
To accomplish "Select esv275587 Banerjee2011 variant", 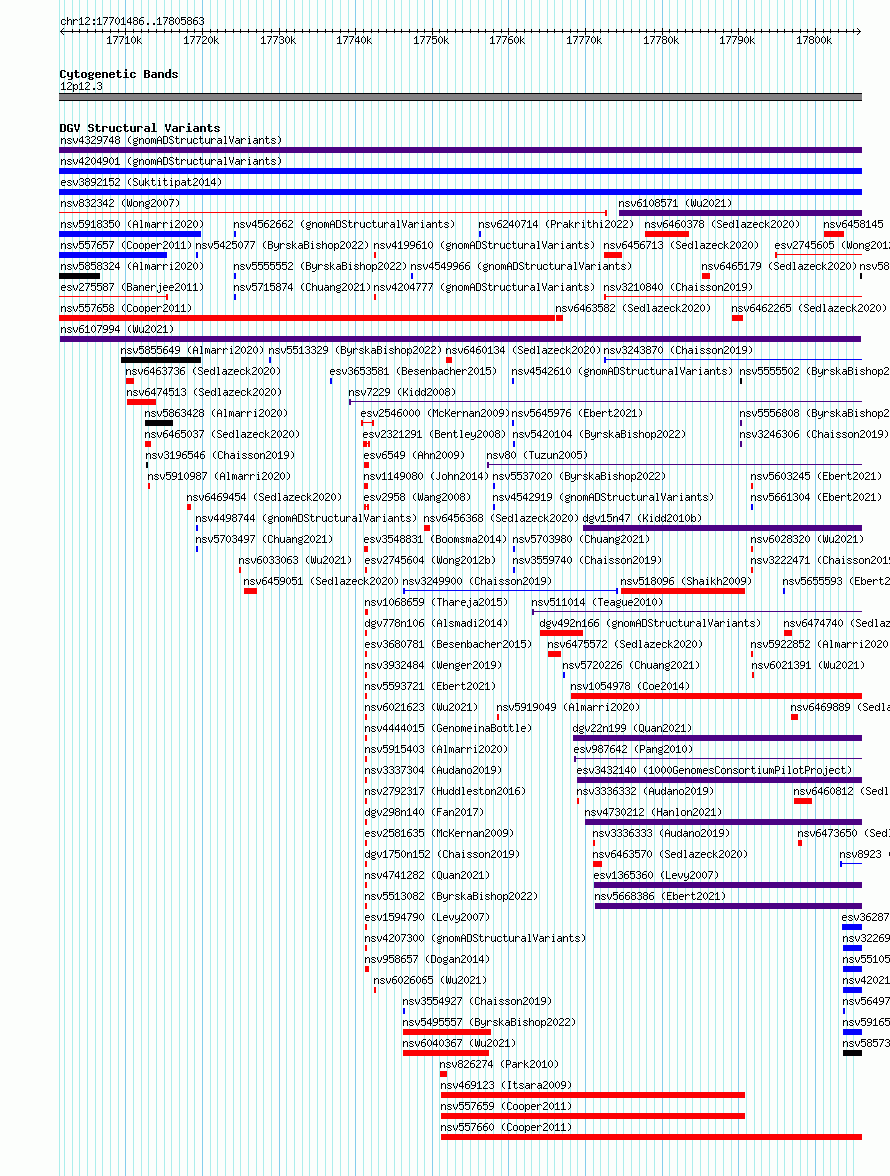I will tap(132, 287).
